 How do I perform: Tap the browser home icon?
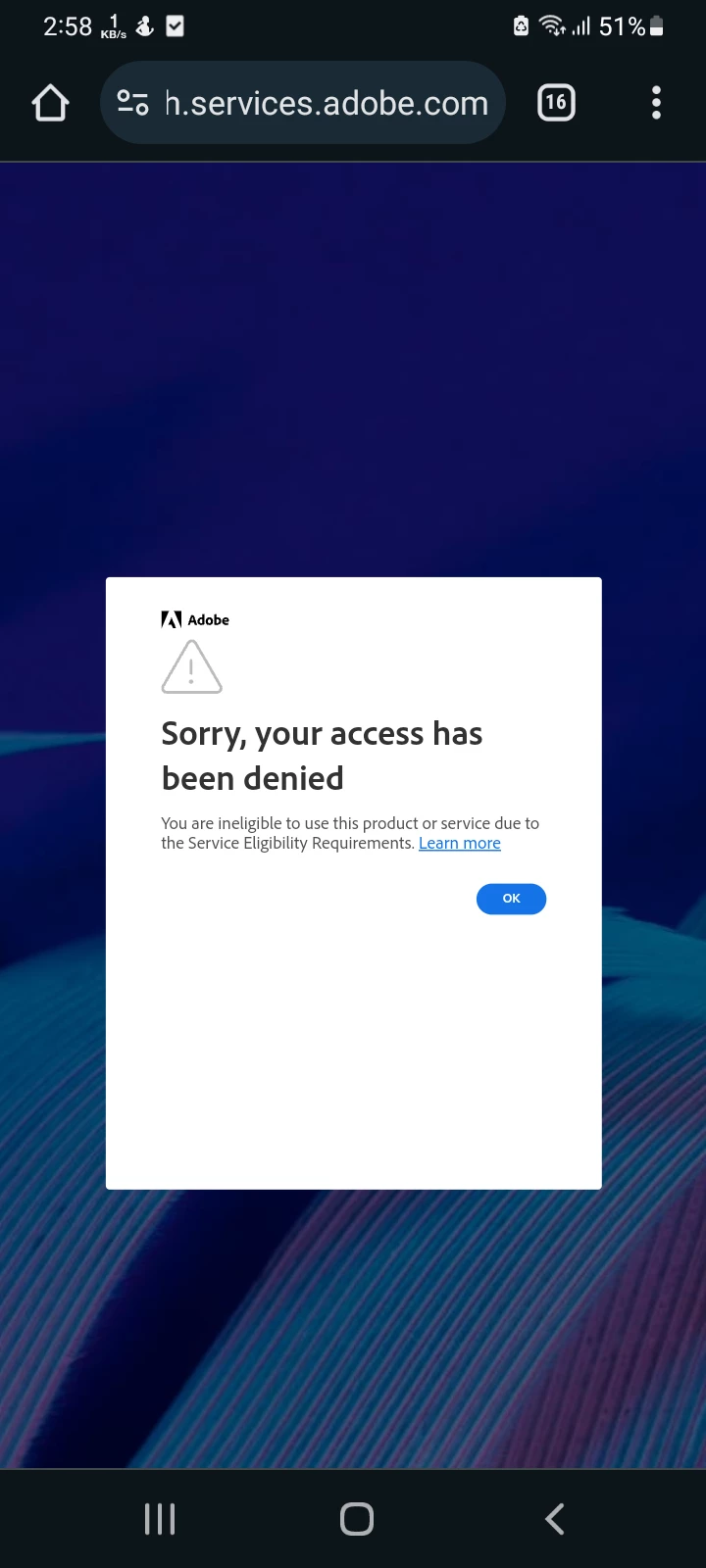click(x=50, y=103)
